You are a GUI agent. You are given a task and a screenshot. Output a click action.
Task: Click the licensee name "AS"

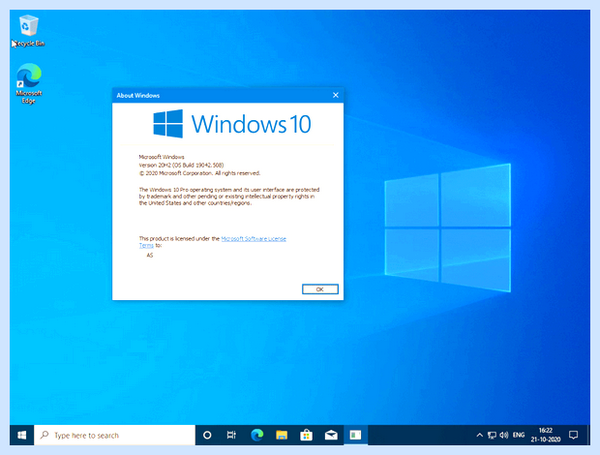[x=150, y=255]
